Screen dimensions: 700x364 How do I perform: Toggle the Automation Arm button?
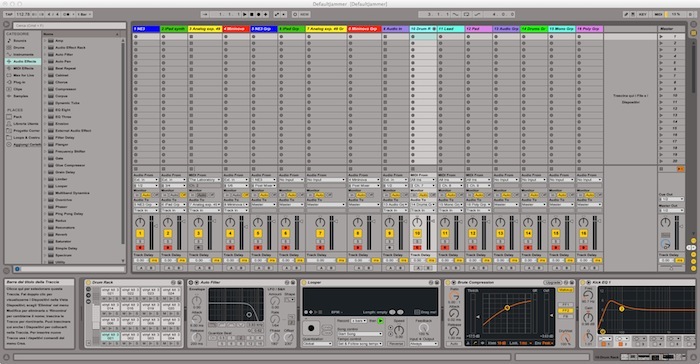tap(277, 14)
